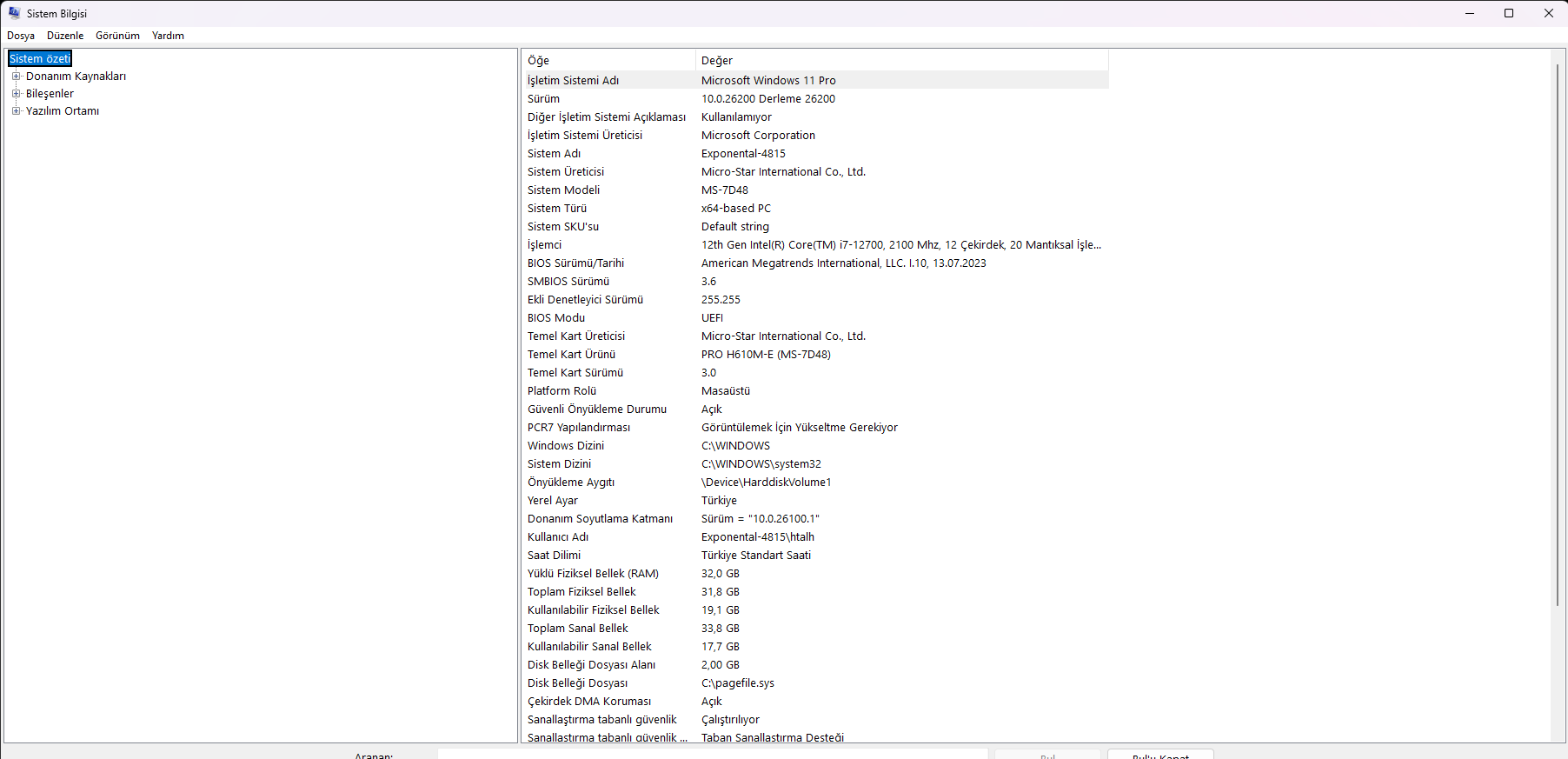Select value x64-based PC
Screen dimensions: 1568x759
736,208
